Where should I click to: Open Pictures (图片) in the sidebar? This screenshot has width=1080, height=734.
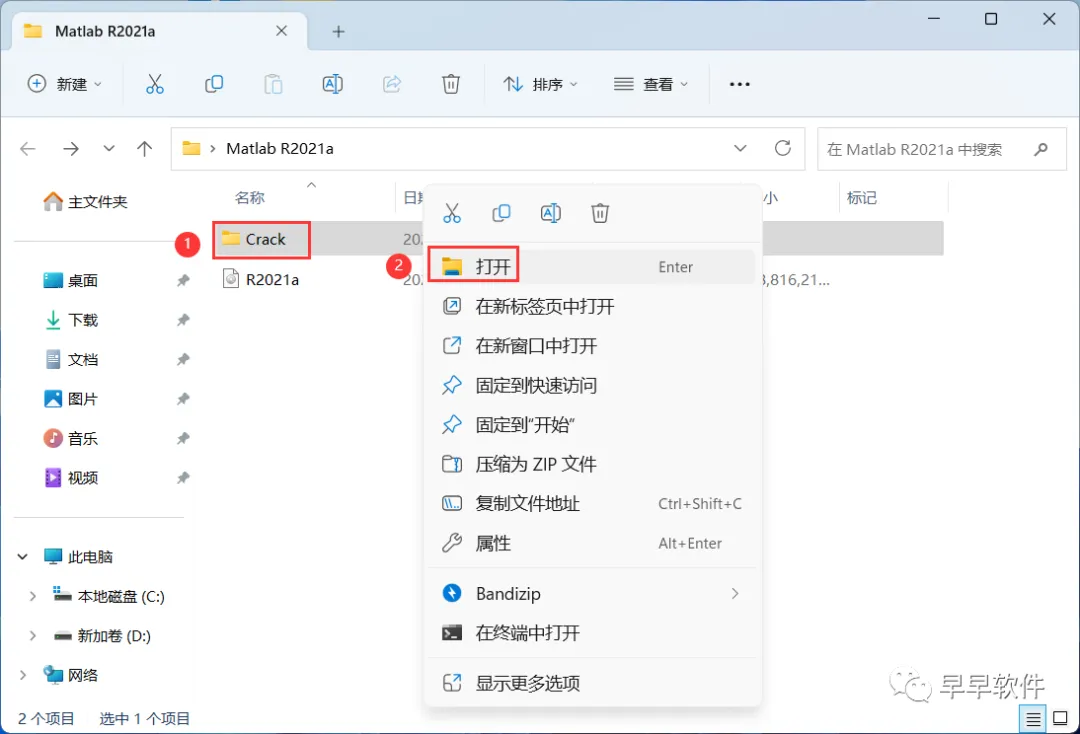point(71,399)
